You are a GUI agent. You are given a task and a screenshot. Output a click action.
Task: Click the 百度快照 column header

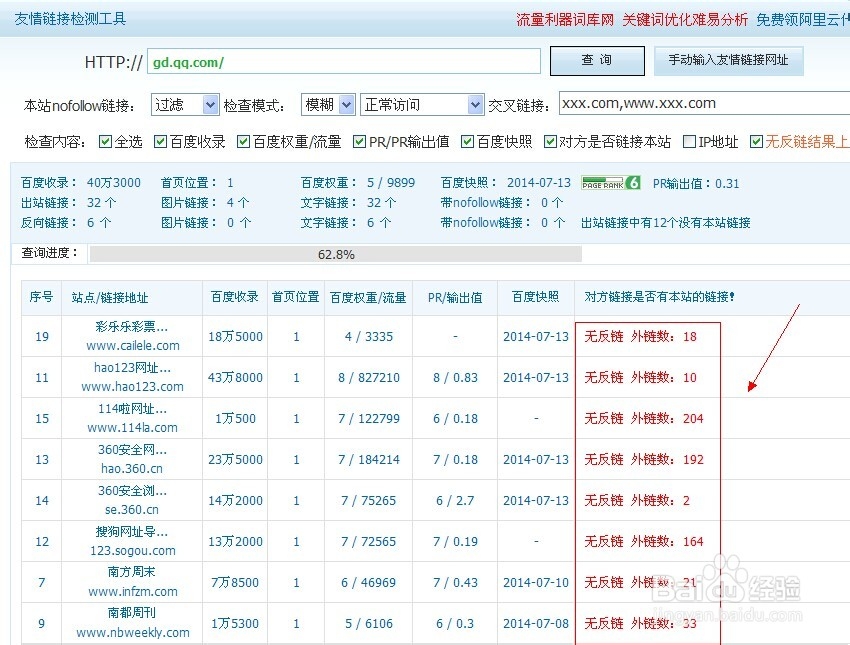pyautogui.click(x=535, y=297)
